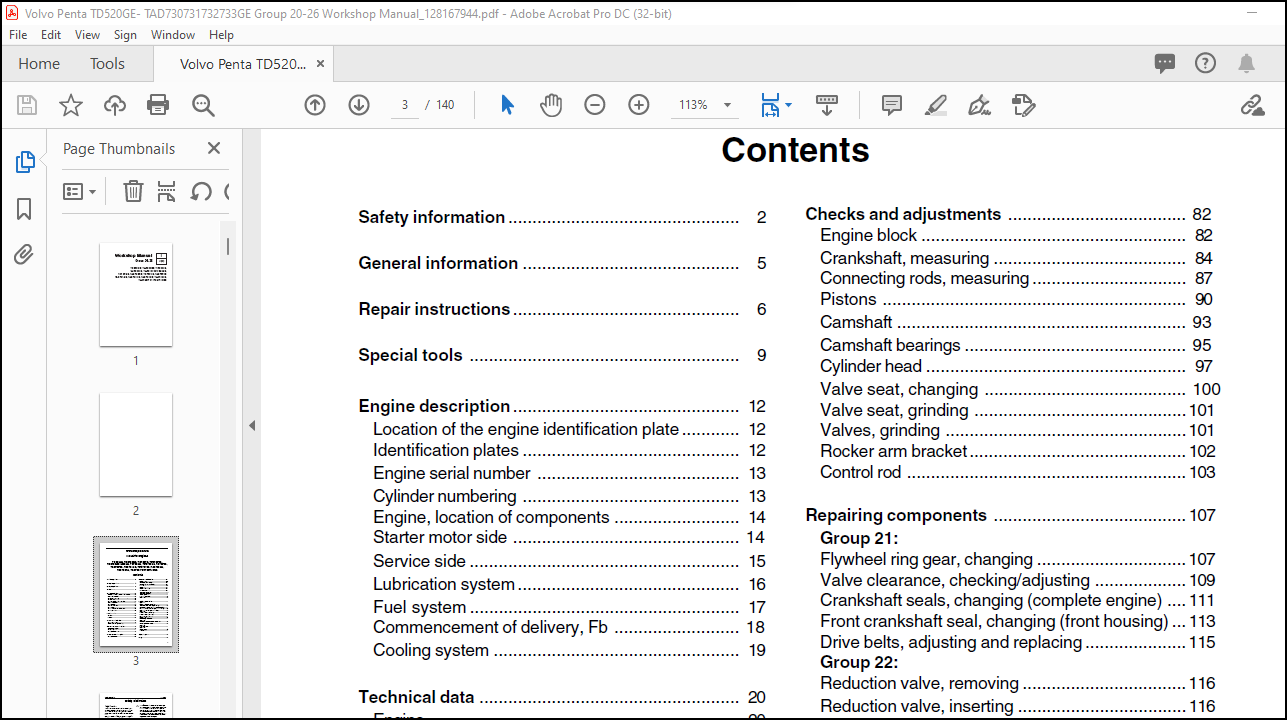Screen dimensions: 1287x720
Task: Select the Volvo Penta TD520 document tab
Action: [x=243, y=64]
